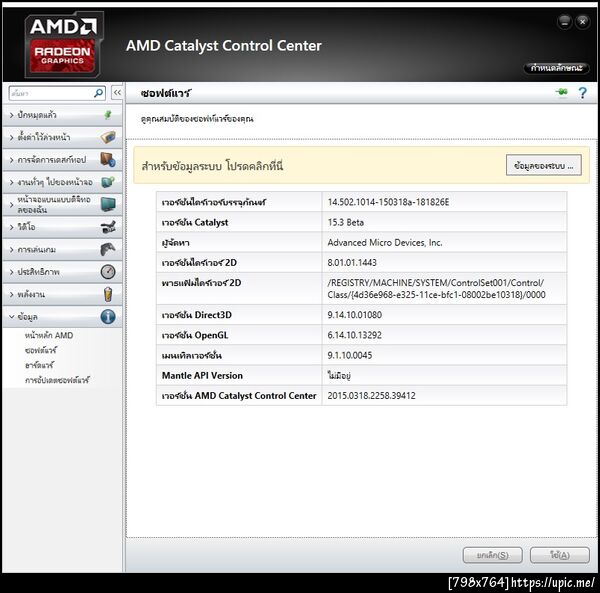Click the Digital Flat-Panel monitor icon
The height and width of the screenshot is (593, 600).
pos(108,205)
